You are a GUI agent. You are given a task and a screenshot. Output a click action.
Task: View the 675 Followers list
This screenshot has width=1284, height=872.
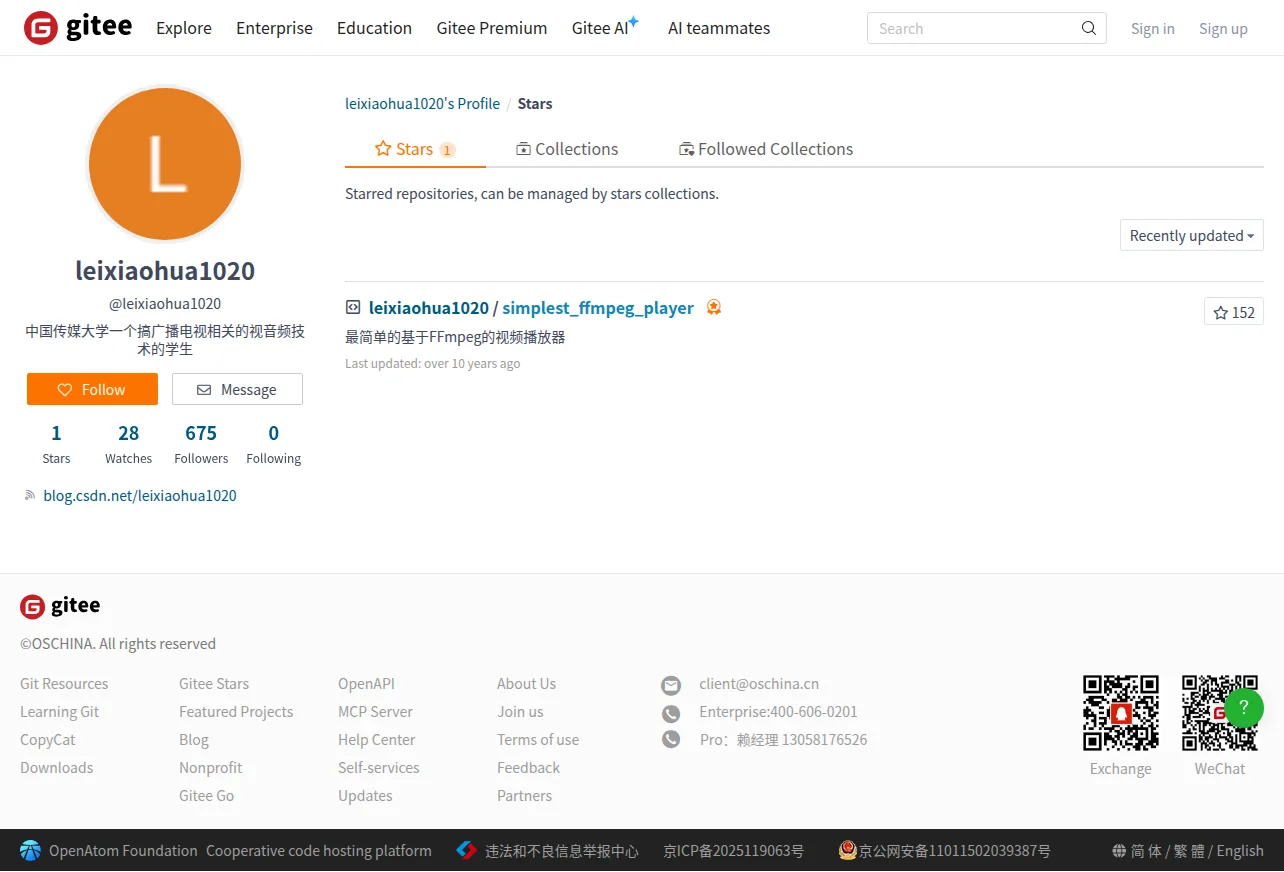(201, 444)
